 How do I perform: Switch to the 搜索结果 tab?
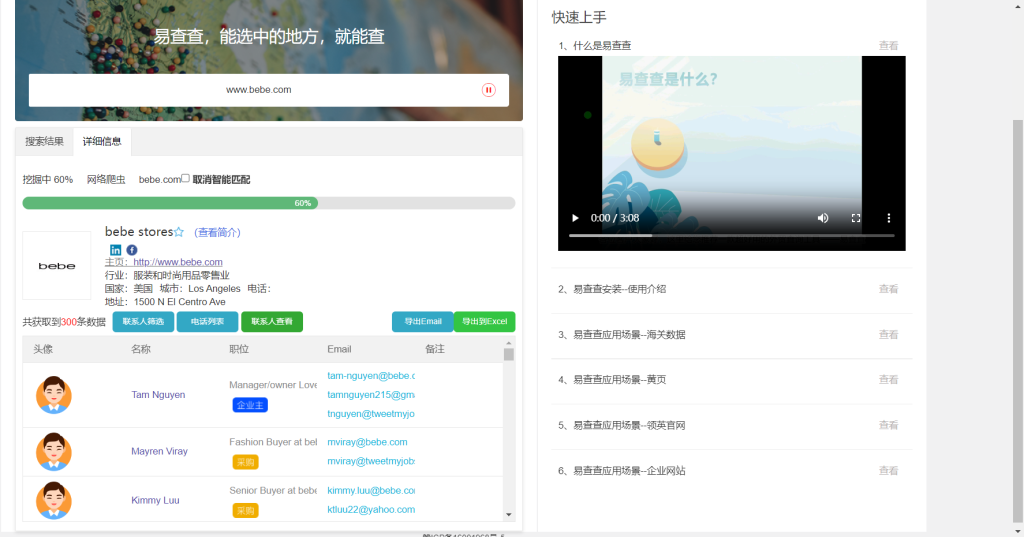point(44,142)
